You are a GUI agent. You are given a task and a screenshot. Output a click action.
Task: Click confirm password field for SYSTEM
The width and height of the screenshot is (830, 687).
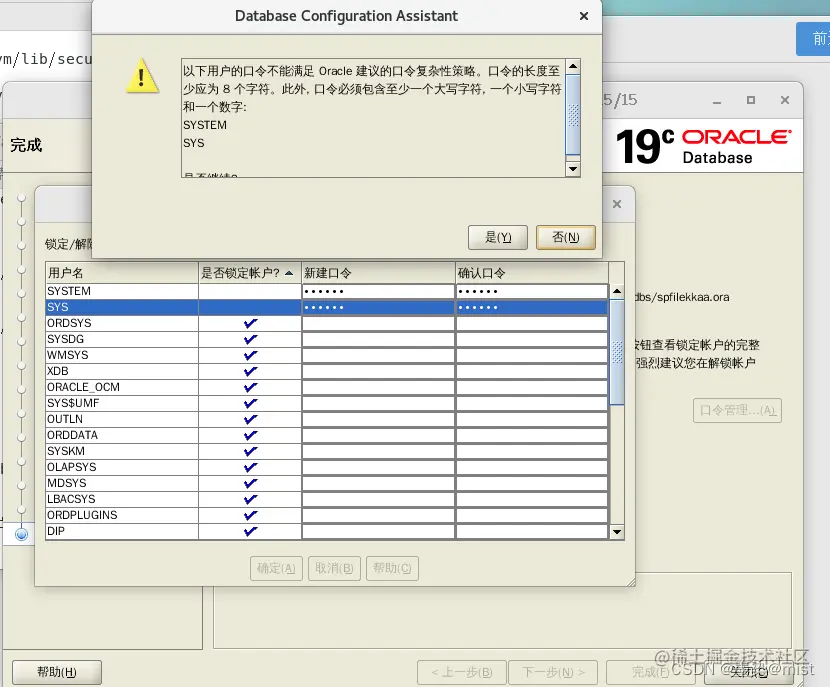coord(531,291)
